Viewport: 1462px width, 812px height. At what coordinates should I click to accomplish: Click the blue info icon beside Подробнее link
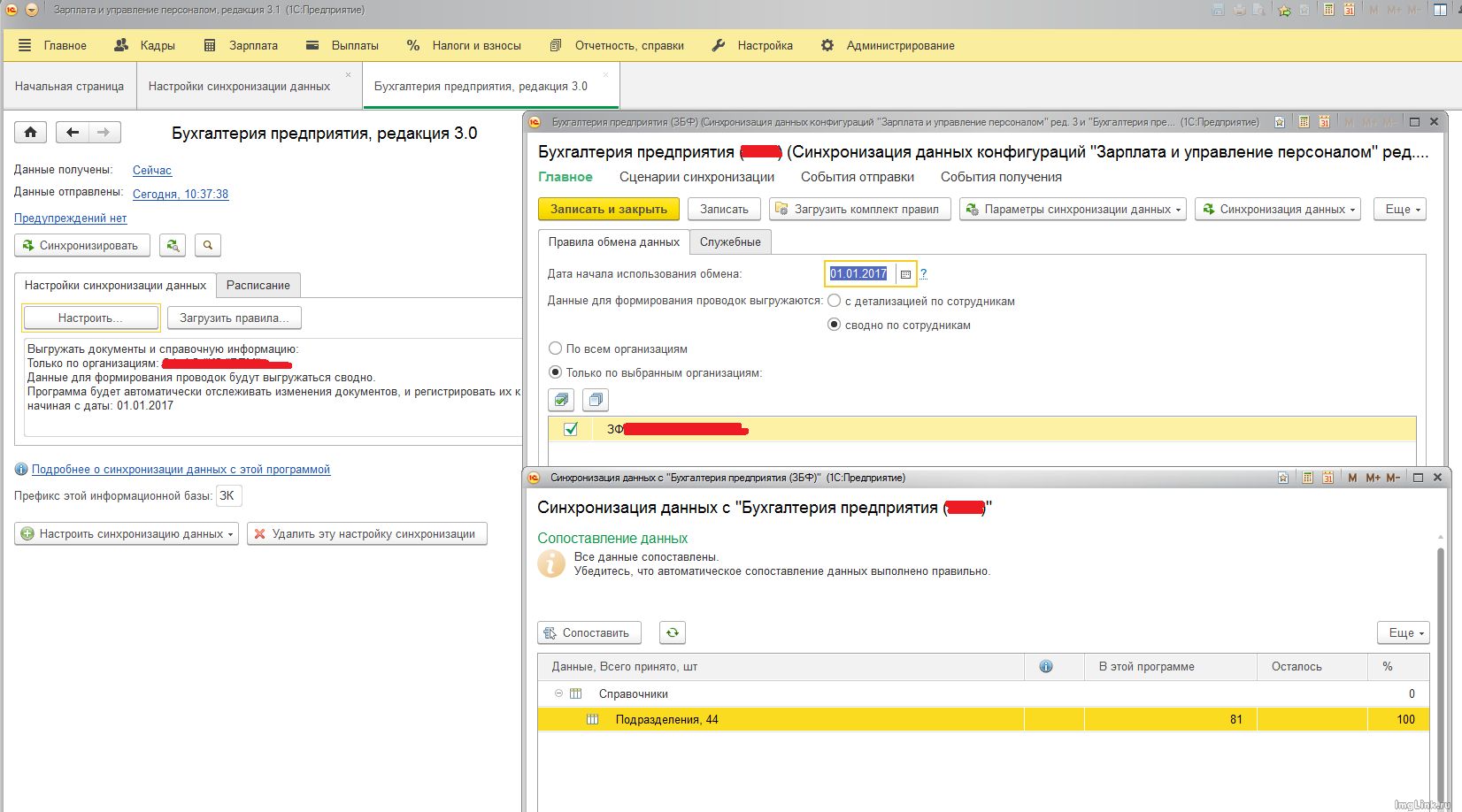(x=21, y=469)
